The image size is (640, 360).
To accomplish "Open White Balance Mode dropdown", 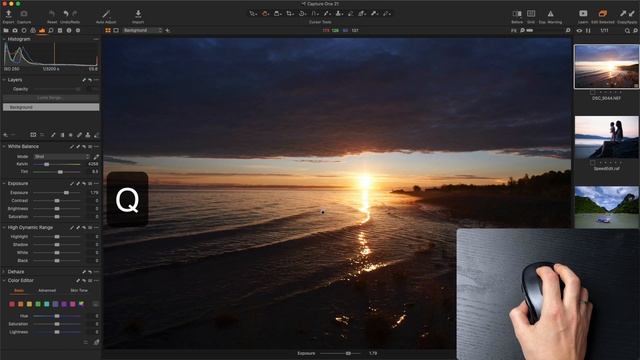I will (62, 157).
